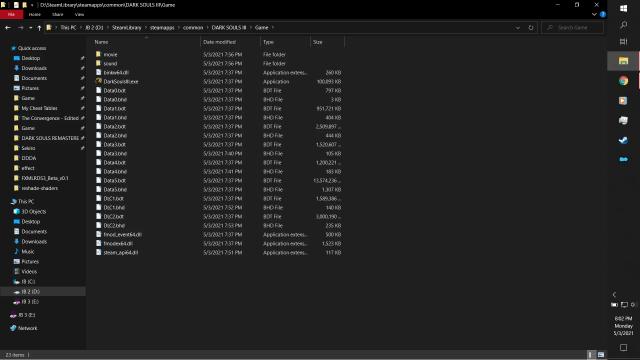The height and width of the screenshot is (360, 640).
Task: Navigate to This PC breadcrumb
Action: point(68,28)
